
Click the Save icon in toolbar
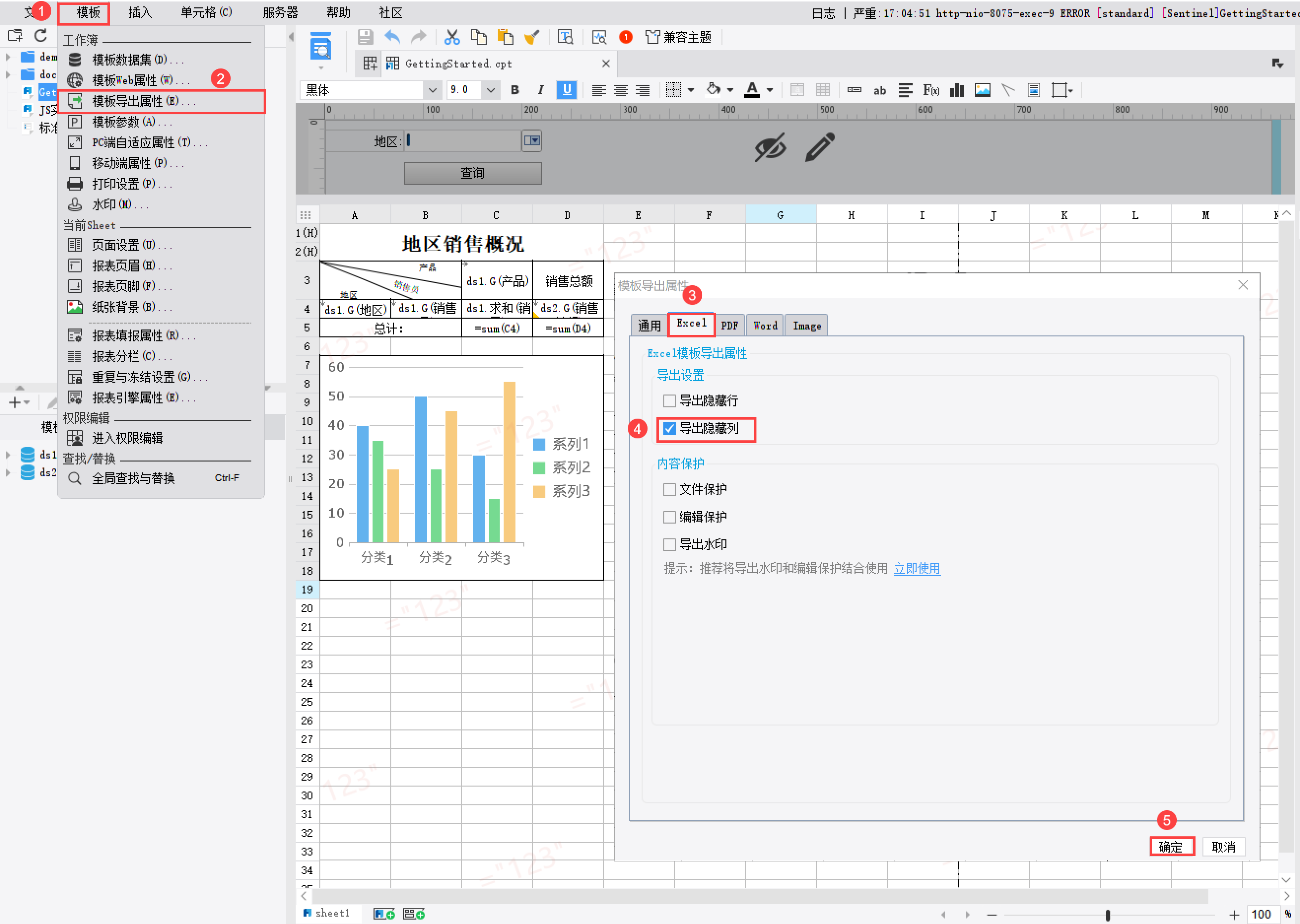click(x=365, y=37)
